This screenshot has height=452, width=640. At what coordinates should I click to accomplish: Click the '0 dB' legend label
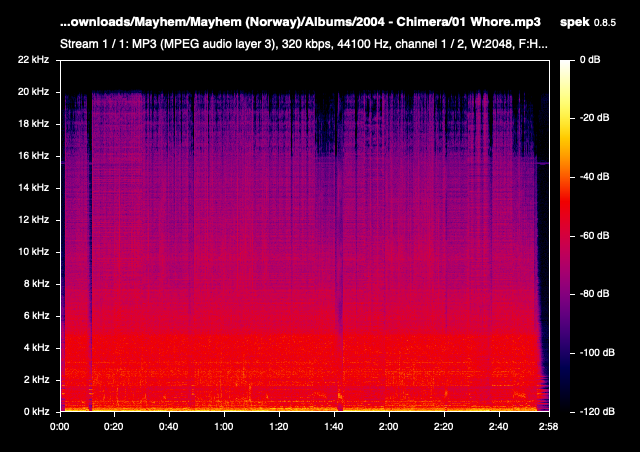pyautogui.click(x=590, y=60)
